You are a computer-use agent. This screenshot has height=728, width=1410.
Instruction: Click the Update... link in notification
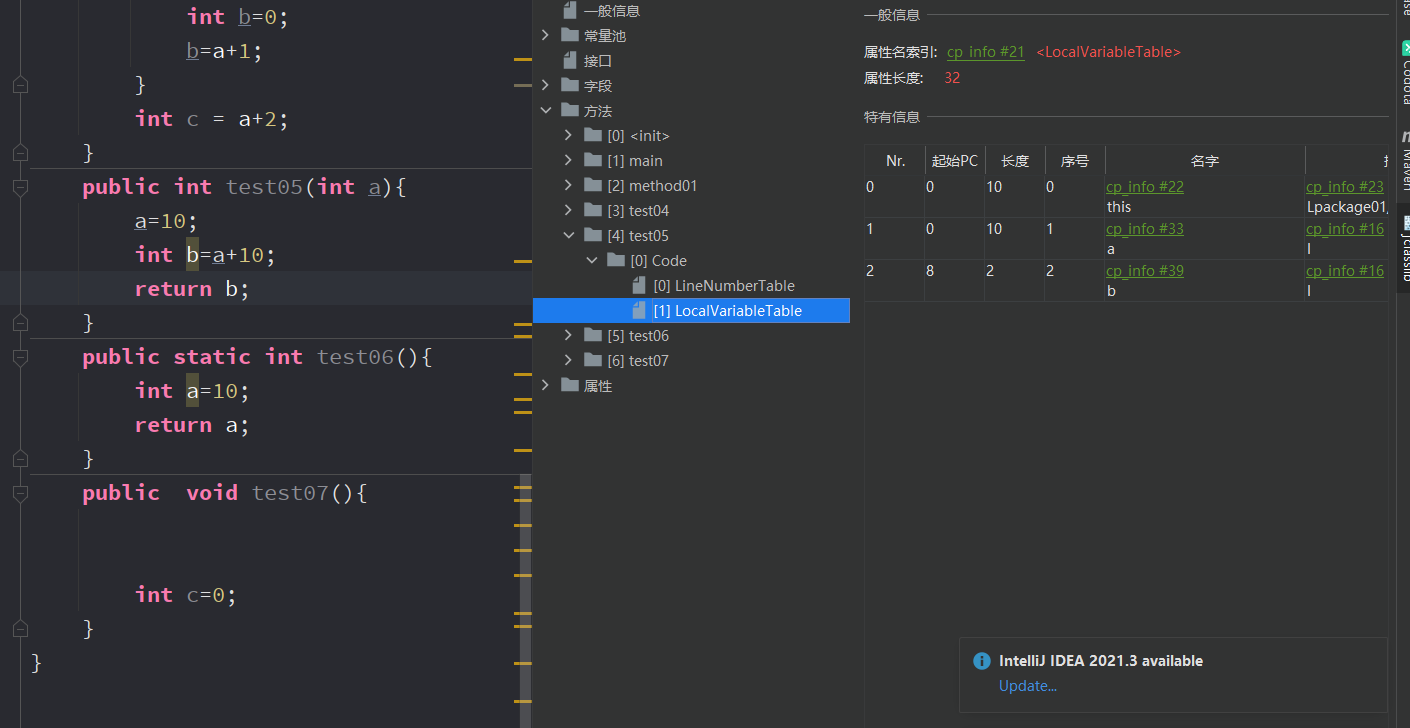[1027, 686]
